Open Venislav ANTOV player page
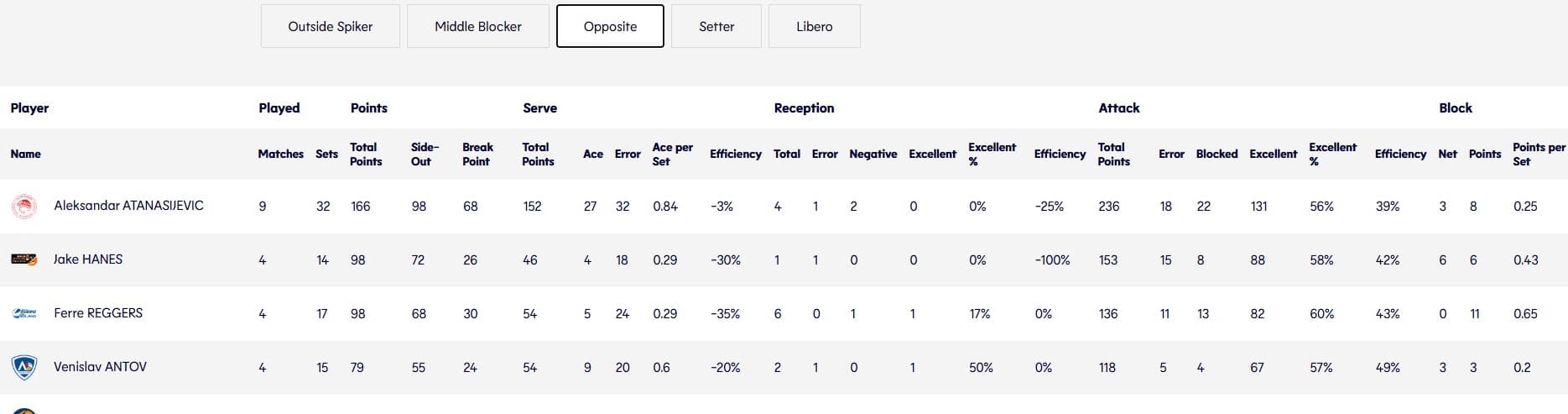This screenshot has width=1568, height=414. coord(100,367)
